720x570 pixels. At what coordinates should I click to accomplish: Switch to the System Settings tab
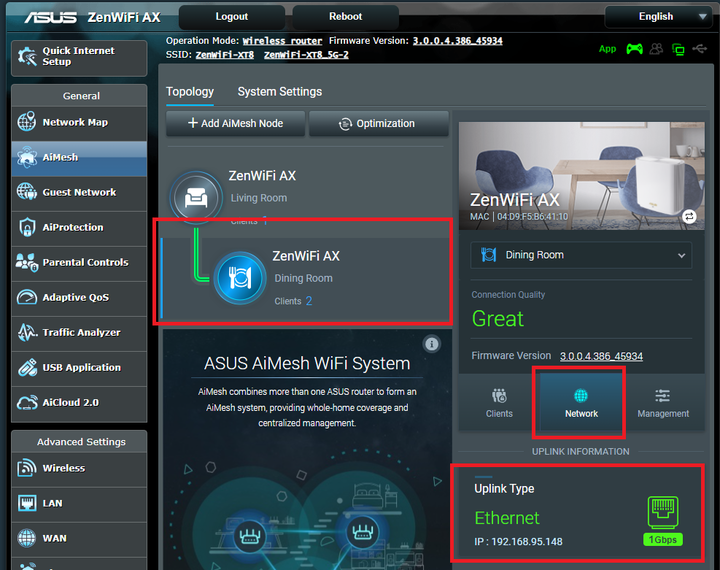click(x=280, y=92)
